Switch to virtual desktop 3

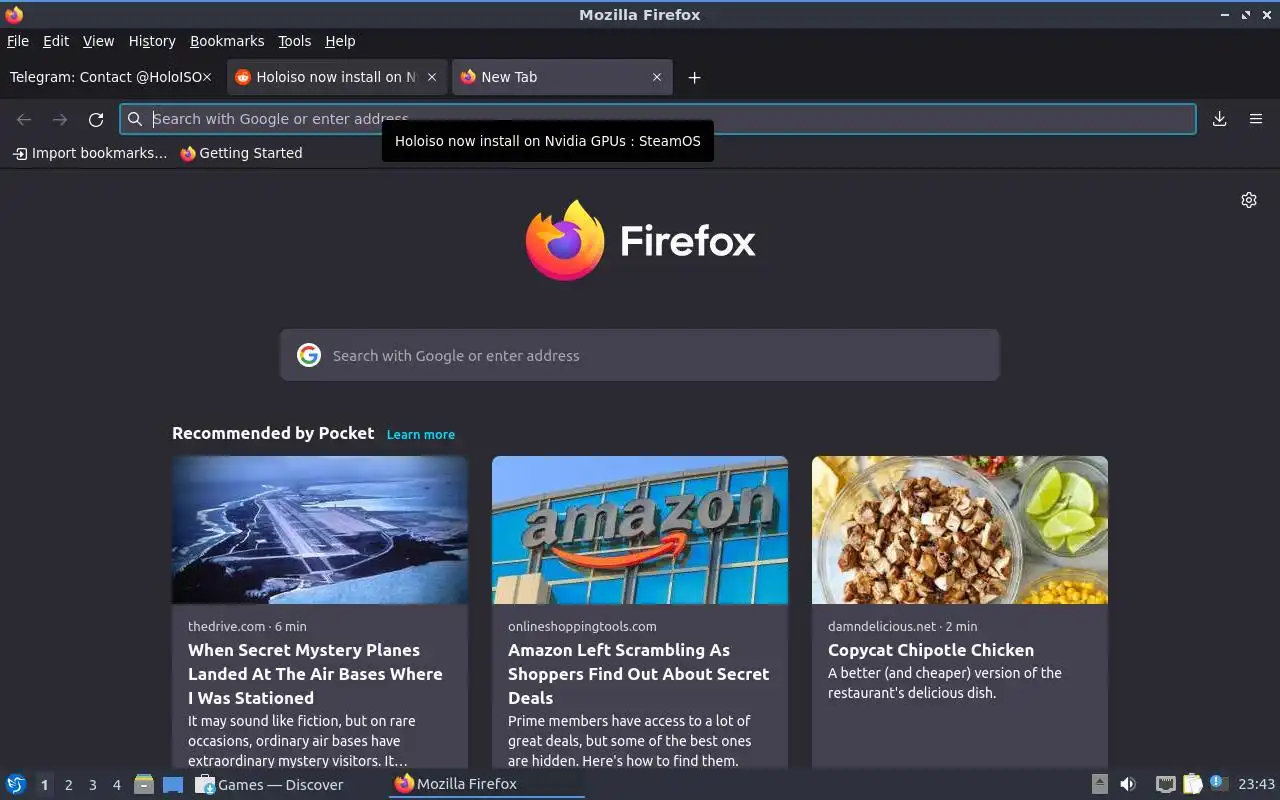(92, 785)
